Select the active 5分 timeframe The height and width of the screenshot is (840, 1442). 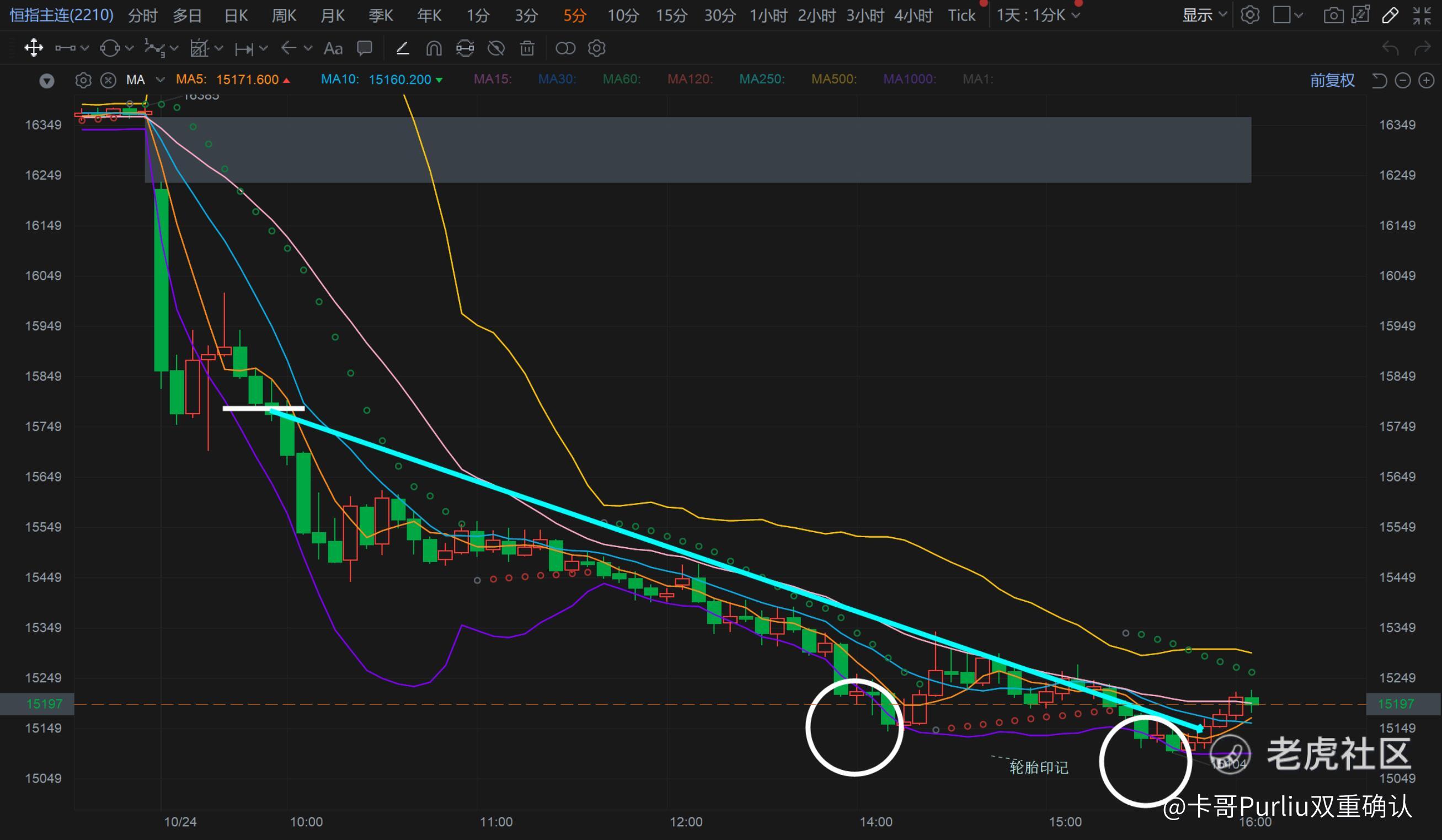pos(574,15)
